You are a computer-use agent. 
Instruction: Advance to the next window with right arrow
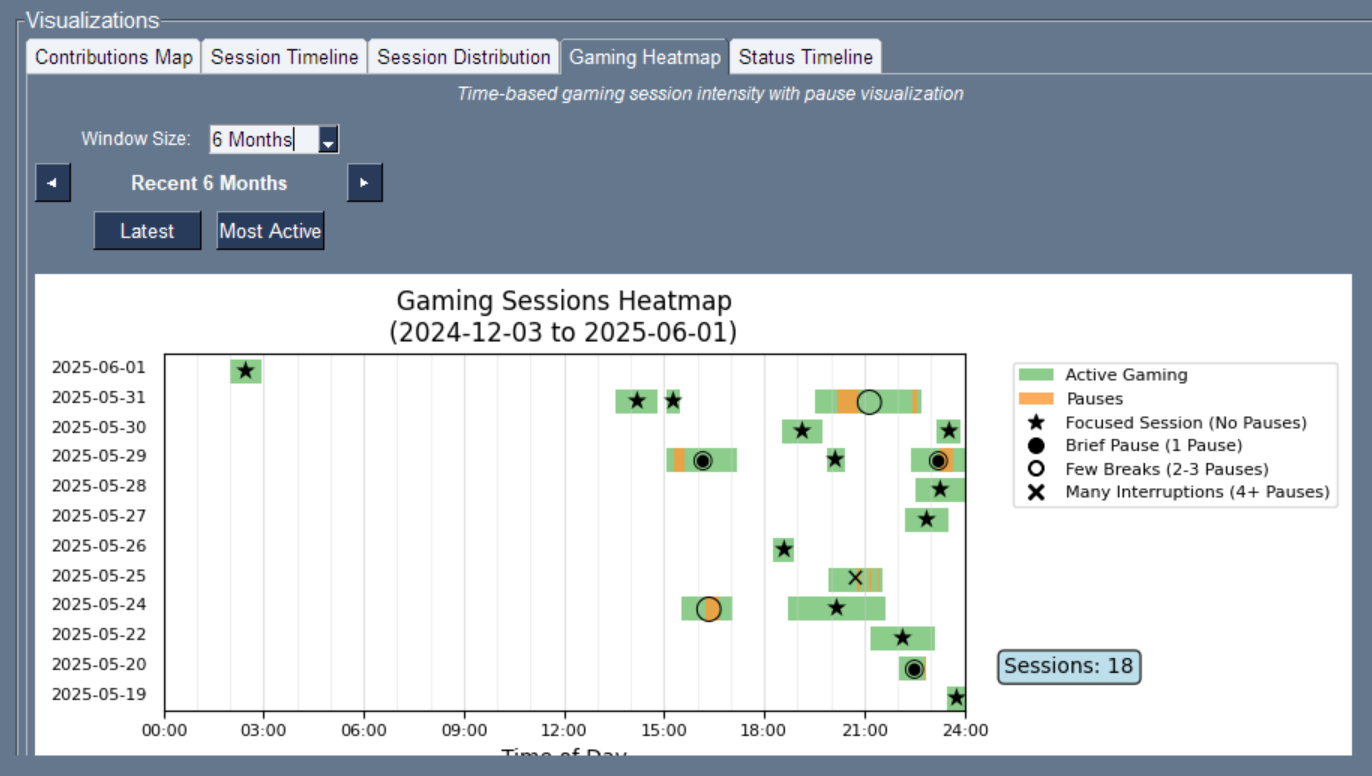tap(365, 183)
